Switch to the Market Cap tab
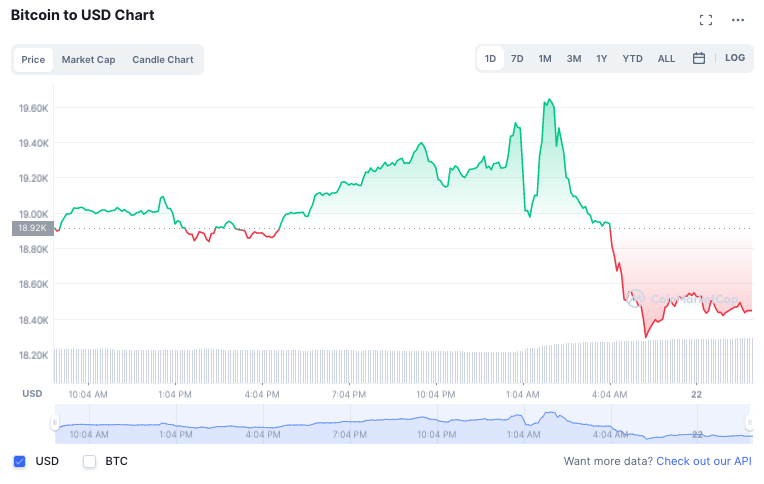Screen dimensions: 764x484 tap(88, 59)
